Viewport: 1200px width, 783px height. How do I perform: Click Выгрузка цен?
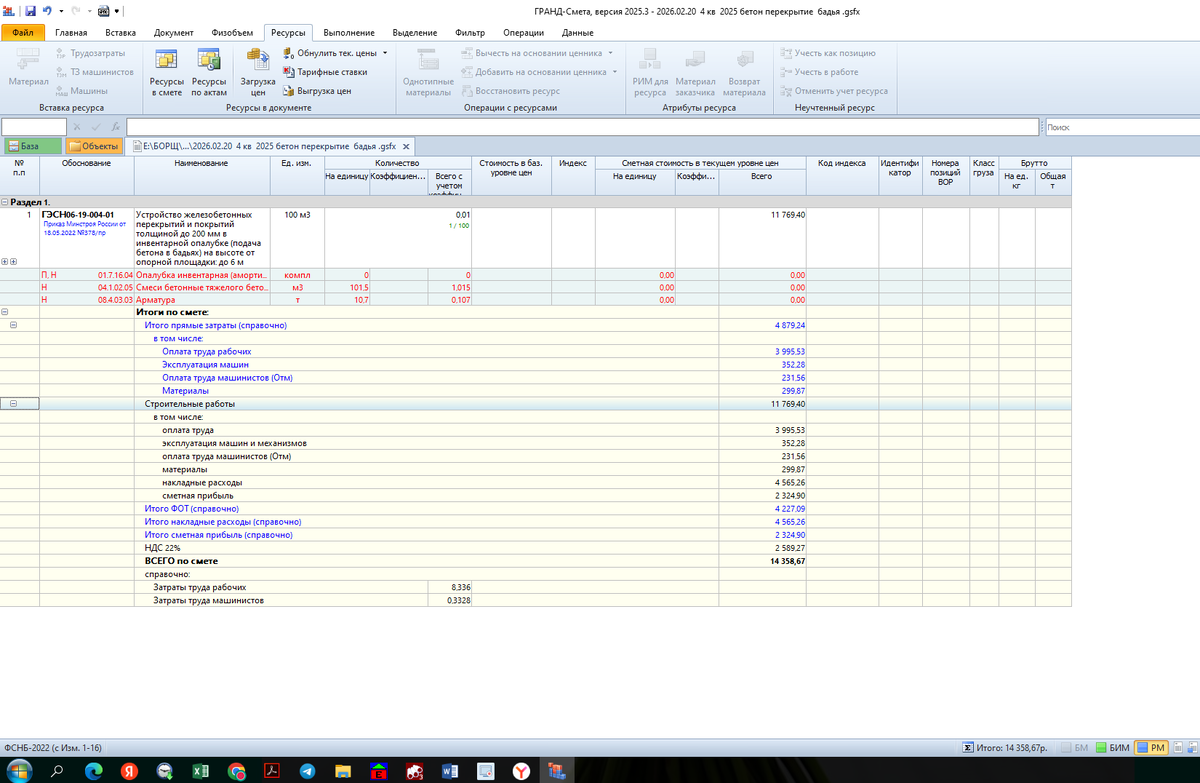(x=317, y=91)
